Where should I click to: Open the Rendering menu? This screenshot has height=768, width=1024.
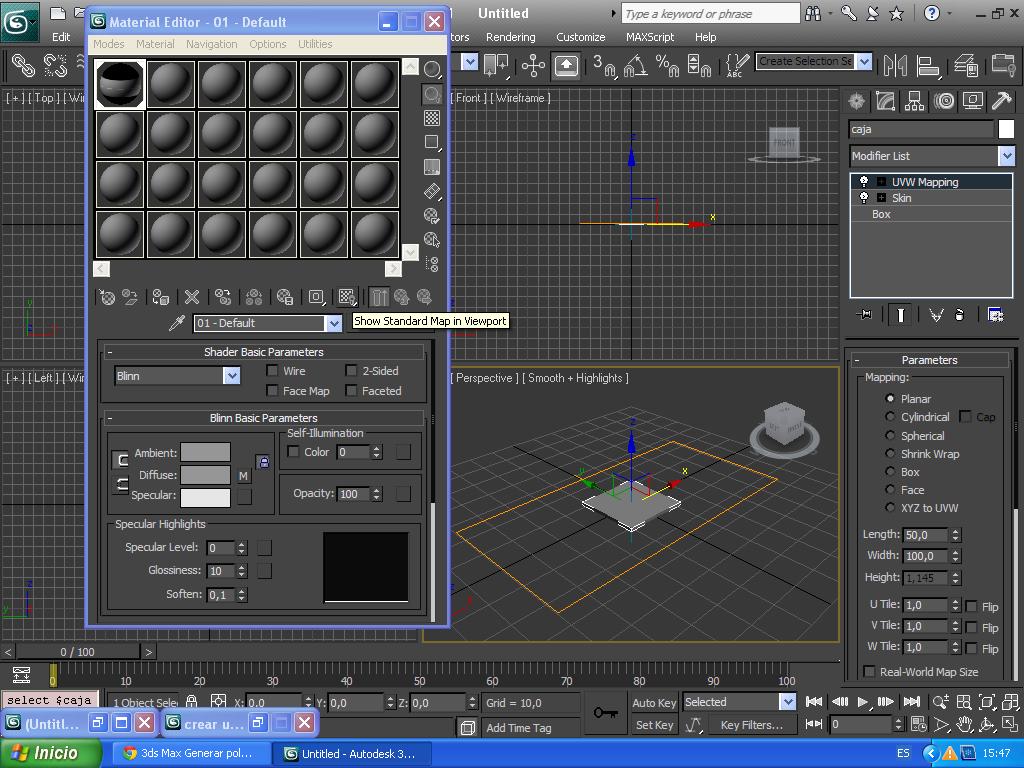pyautogui.click(x=511, y=37)
